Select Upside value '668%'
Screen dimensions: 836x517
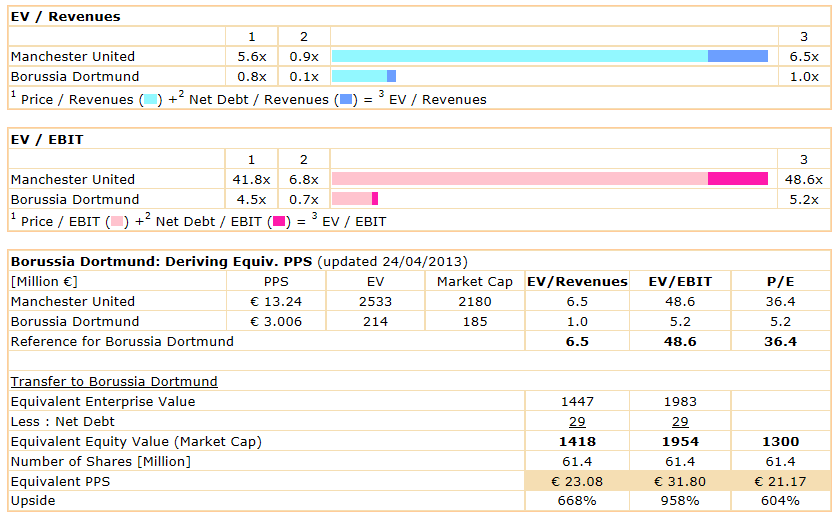(577, 501)
